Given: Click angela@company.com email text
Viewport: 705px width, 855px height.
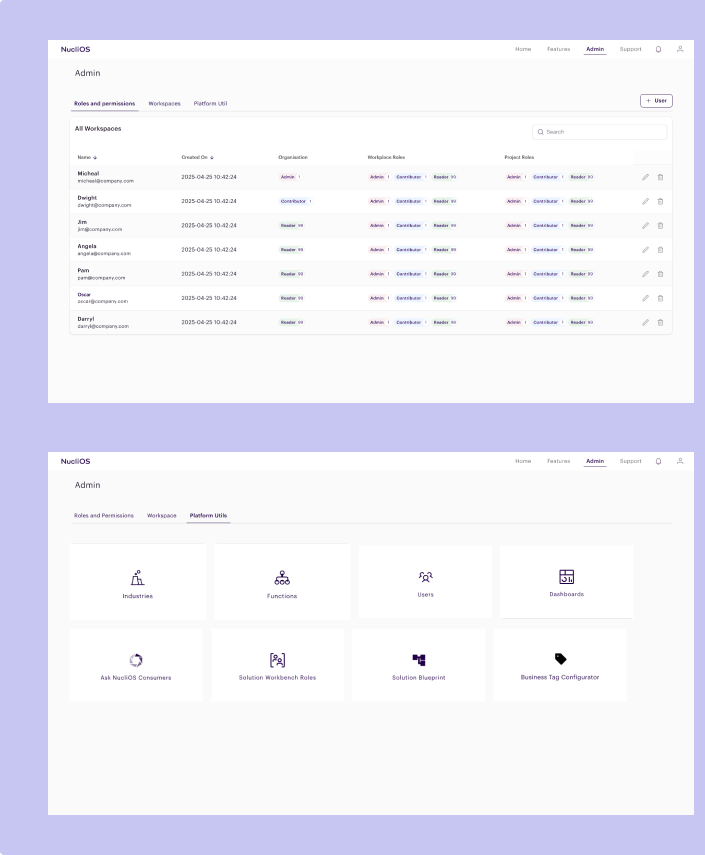Looking at the screenshot, I should click(104, 254).
